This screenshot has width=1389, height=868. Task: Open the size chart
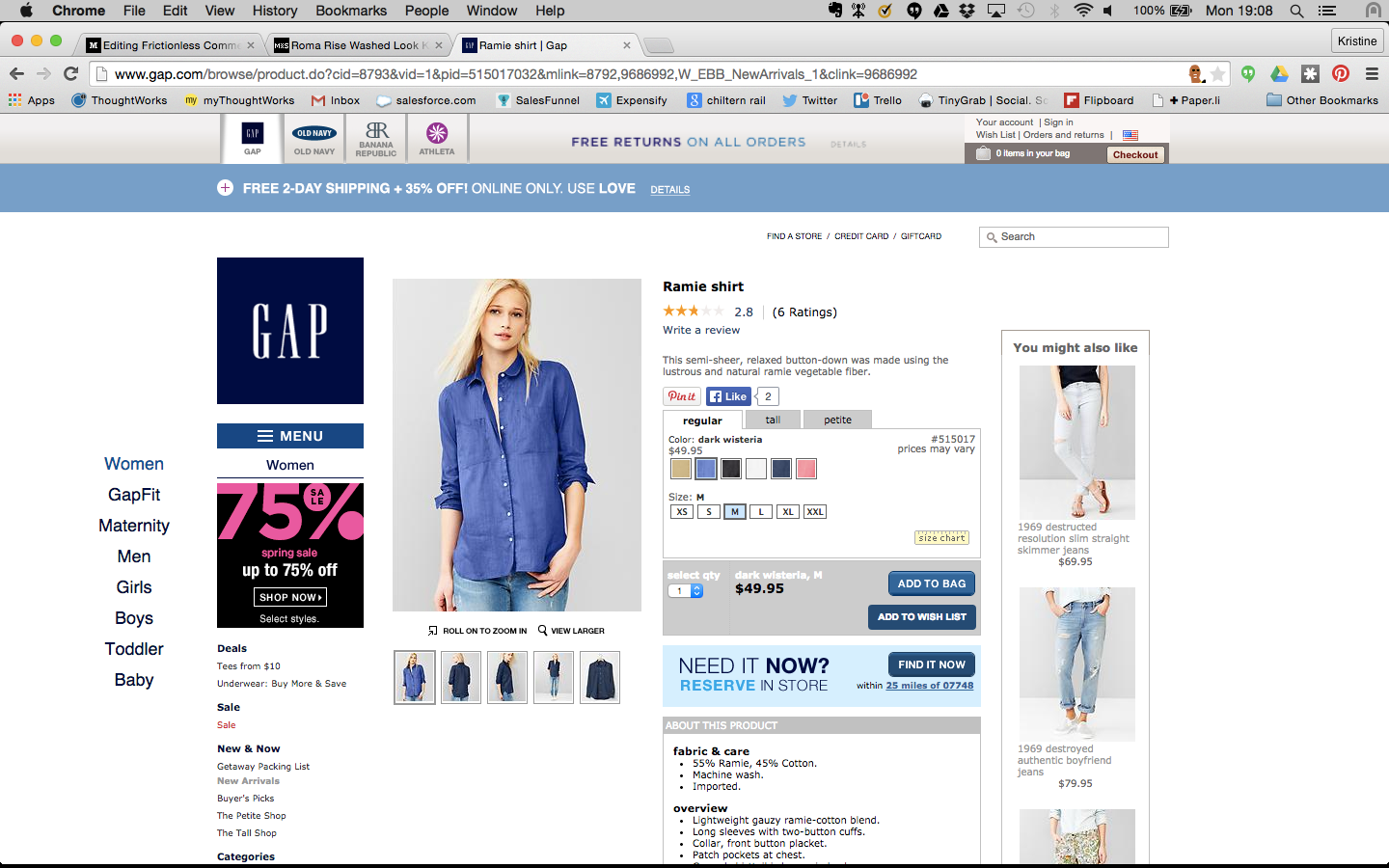point(941,538)
